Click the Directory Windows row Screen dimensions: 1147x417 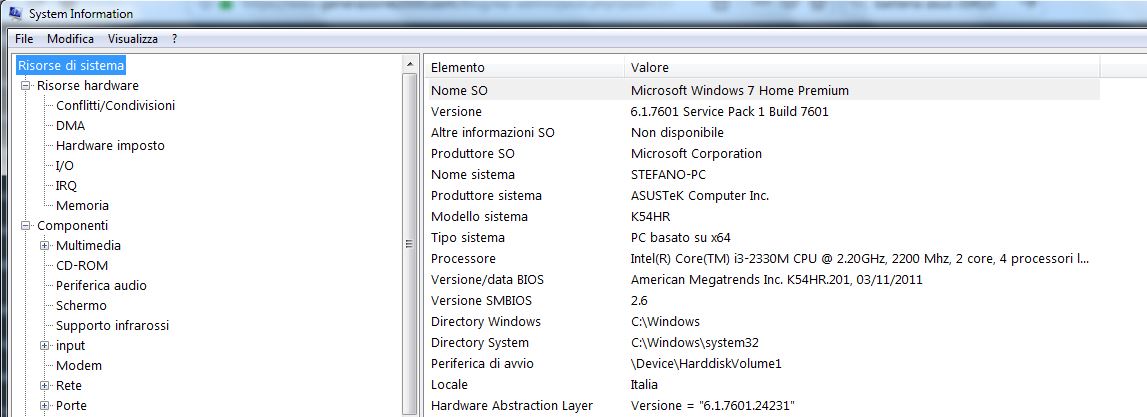click(x=762, y=322)
